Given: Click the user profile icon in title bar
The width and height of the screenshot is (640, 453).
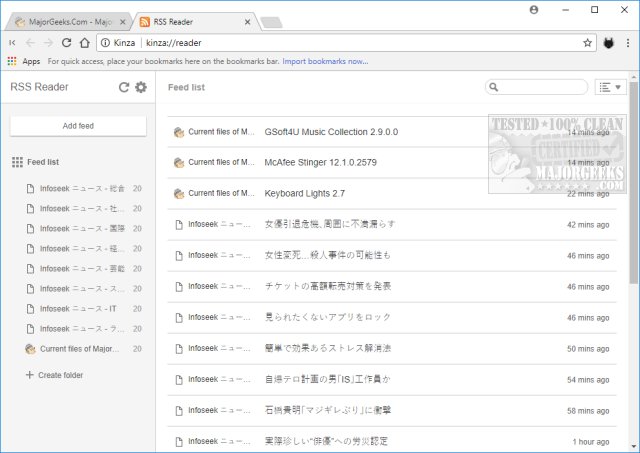Looking at the screenshot, I should [533, 9].
